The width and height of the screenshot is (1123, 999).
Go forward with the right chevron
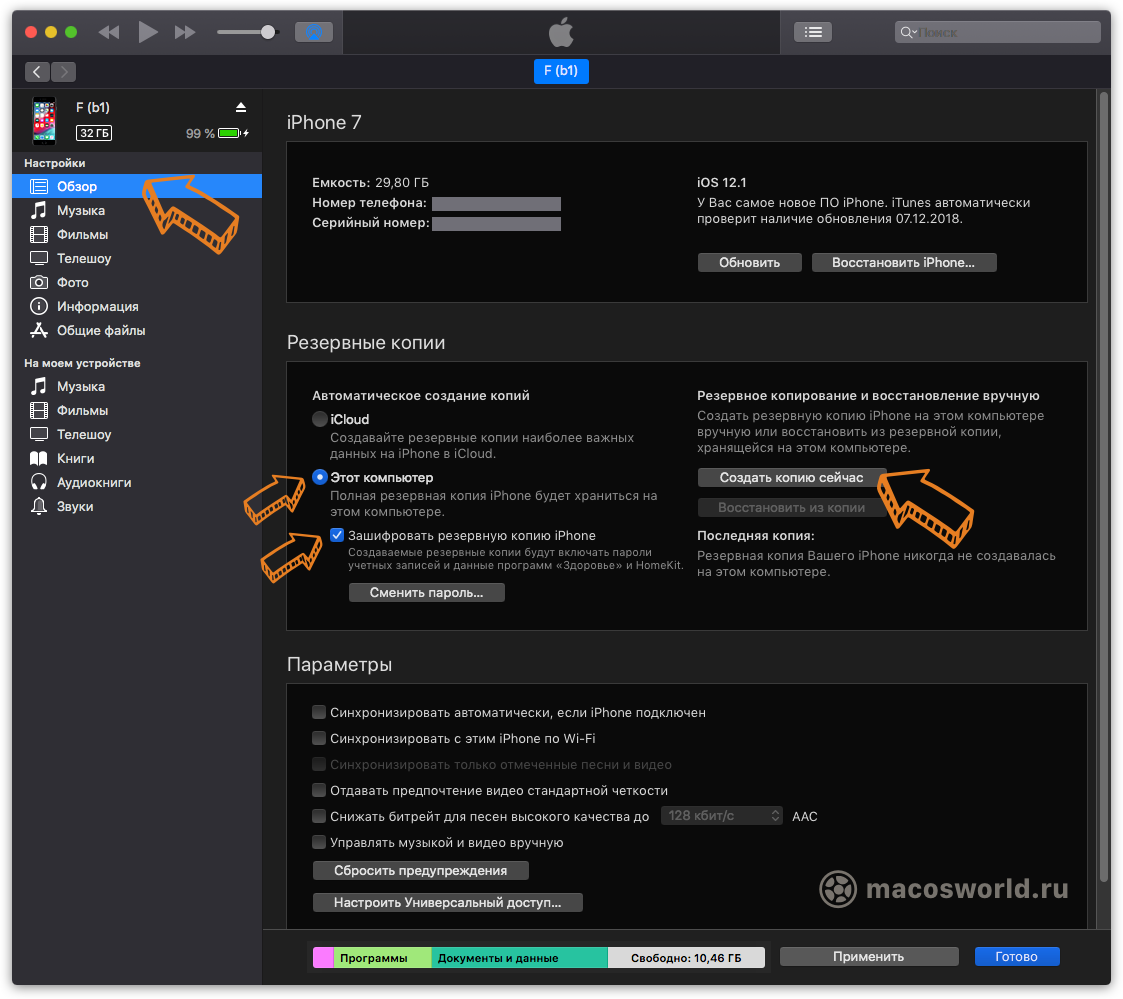(64, 72)
